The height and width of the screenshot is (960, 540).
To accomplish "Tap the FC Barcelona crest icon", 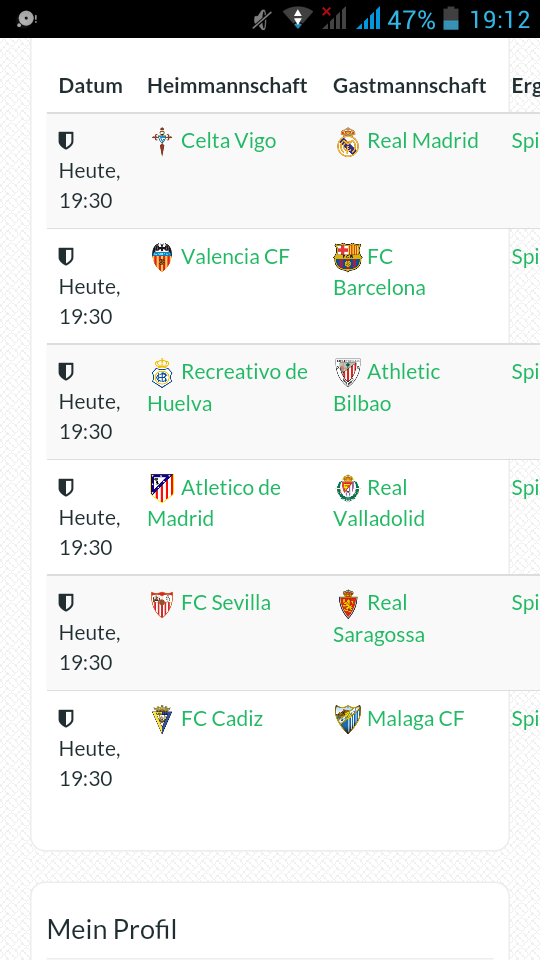I will coord(348,257).
